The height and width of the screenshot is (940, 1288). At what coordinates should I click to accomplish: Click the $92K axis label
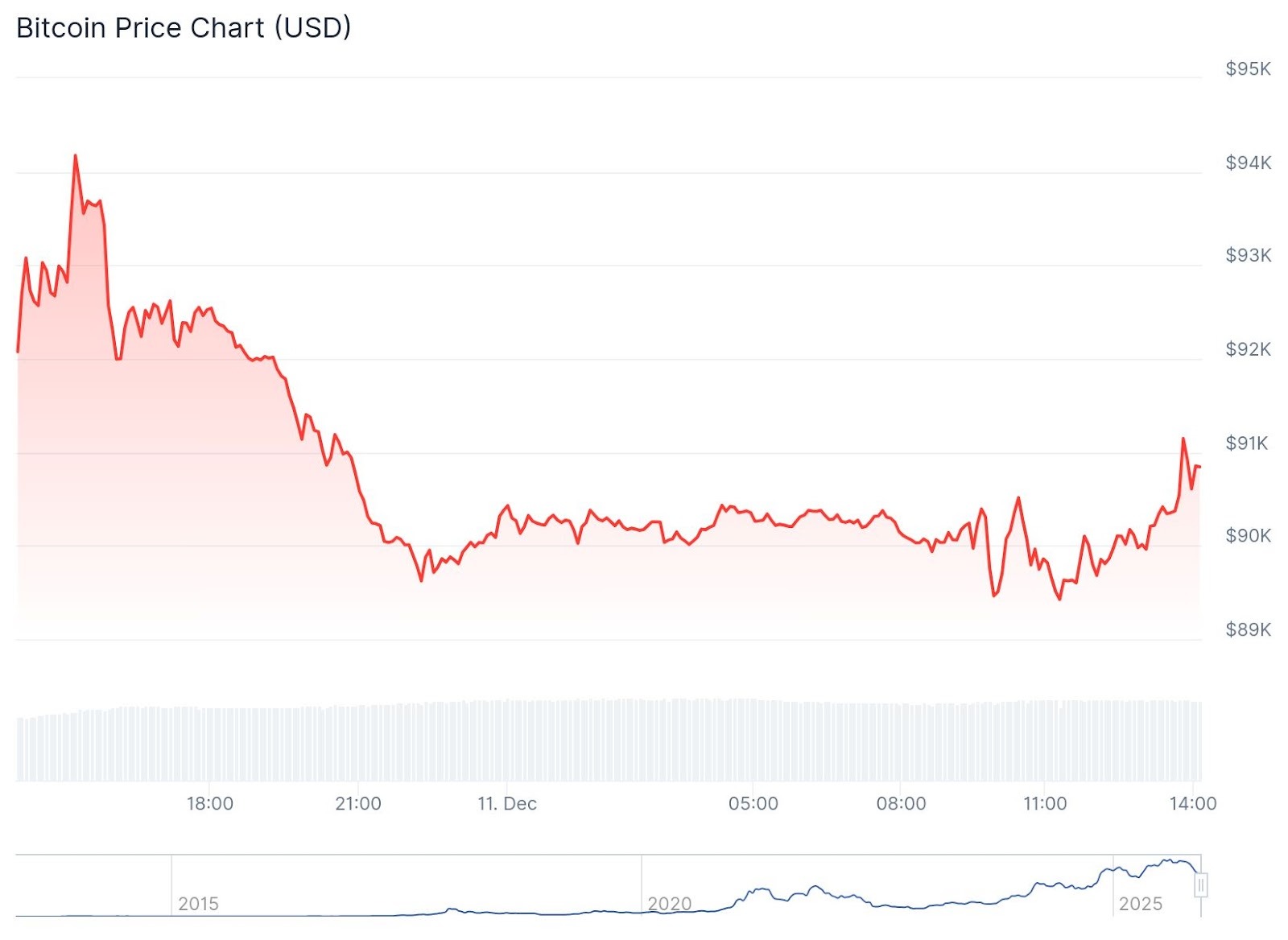tap(1248, 349)
